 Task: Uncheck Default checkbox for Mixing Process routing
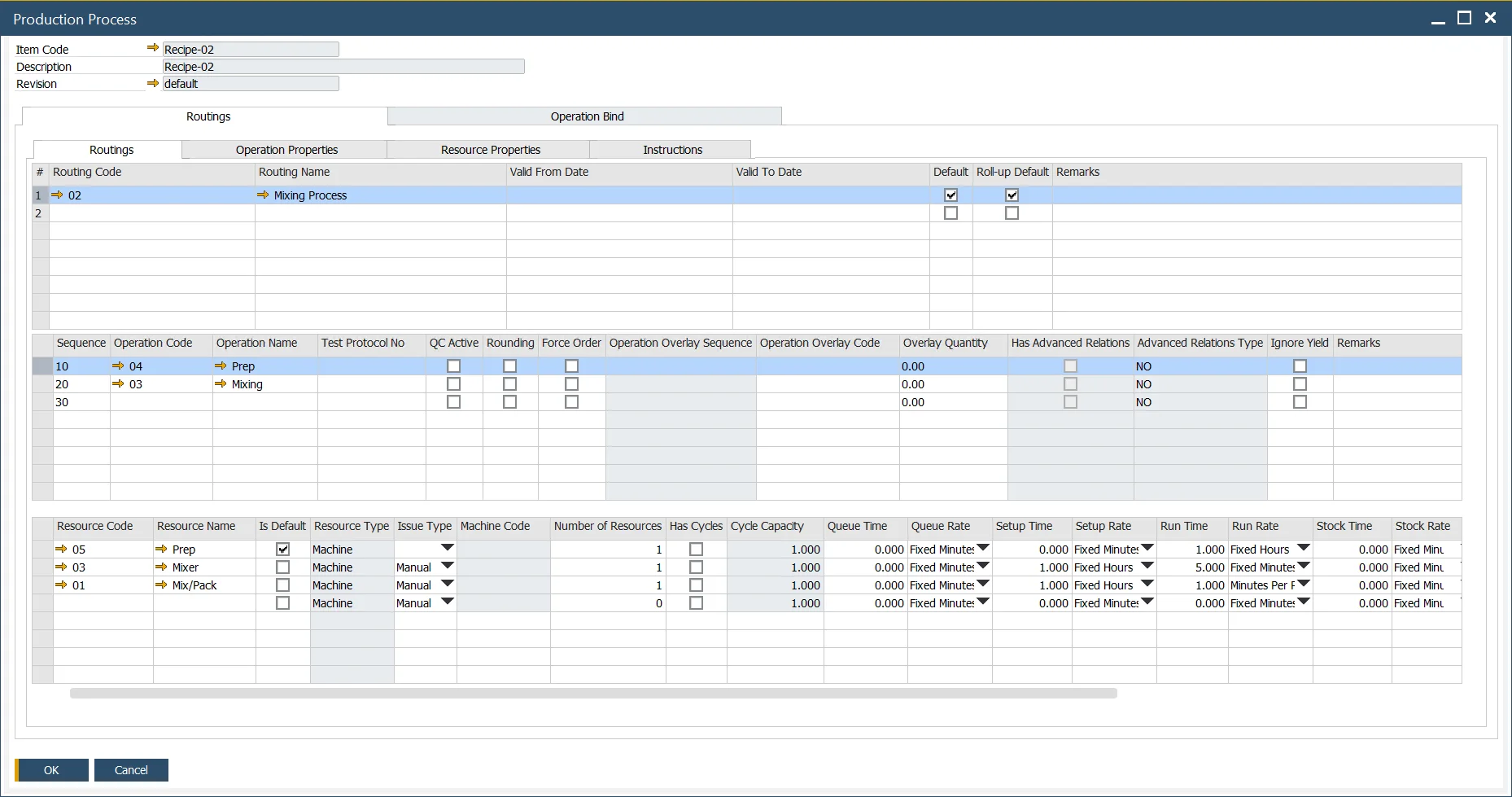(950, 195)
